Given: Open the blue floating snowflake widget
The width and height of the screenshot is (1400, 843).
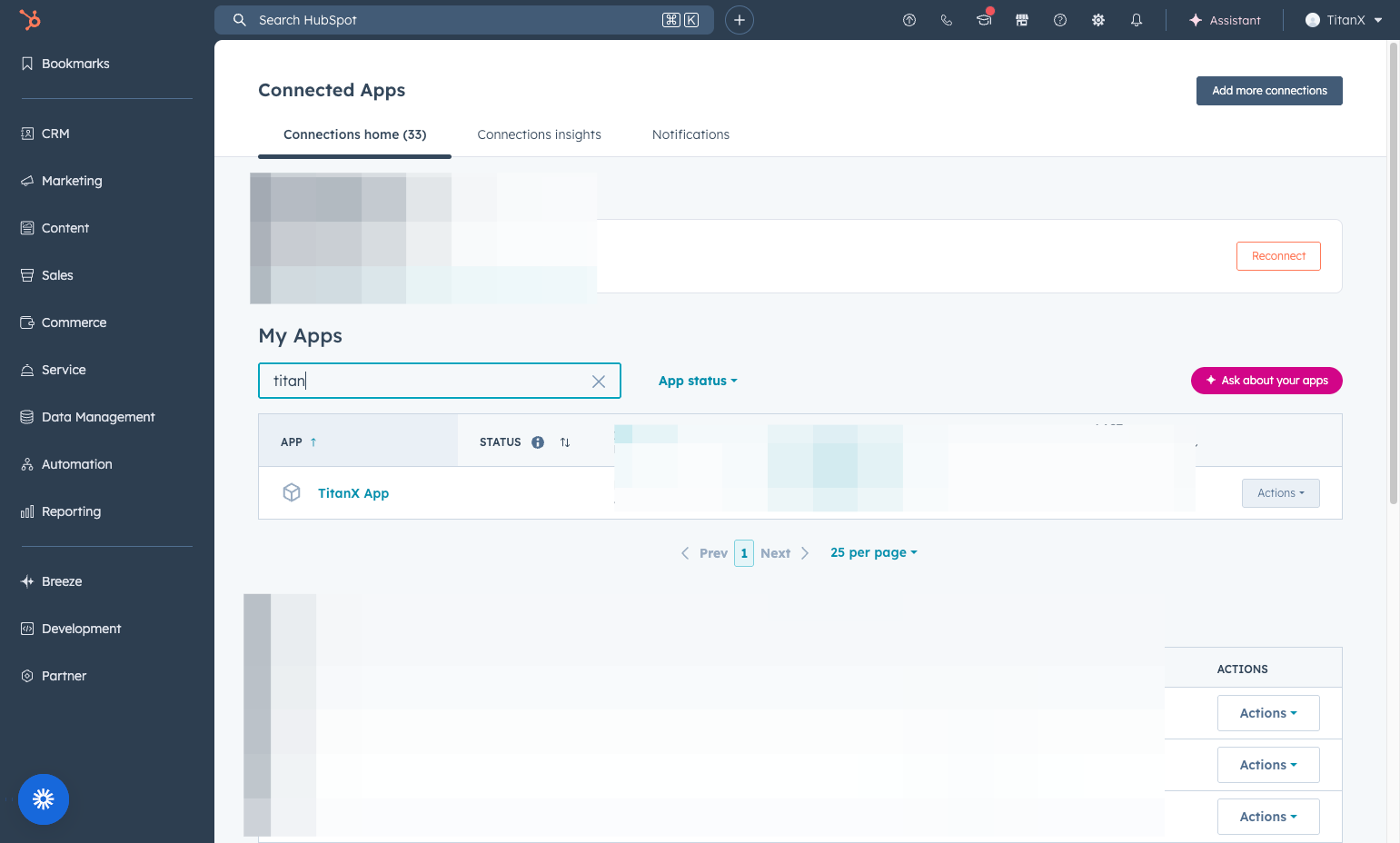Looking at the screenshot, I should [x=44, y=799].
